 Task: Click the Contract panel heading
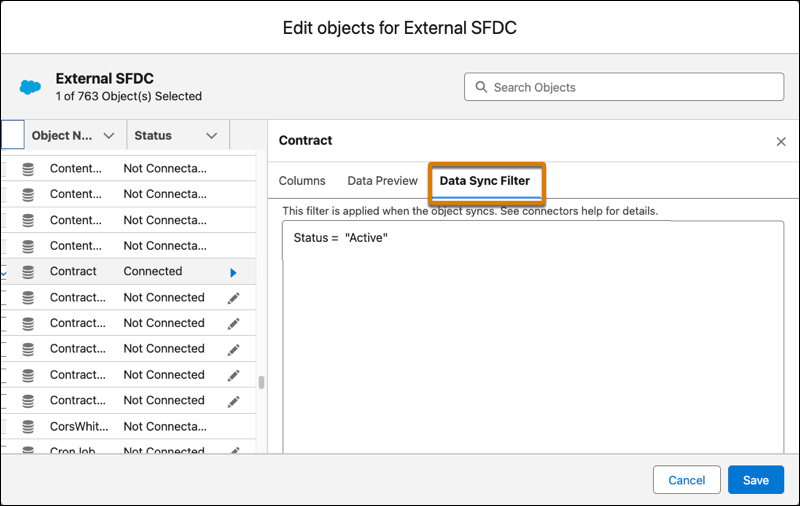[x=305, y=140]
